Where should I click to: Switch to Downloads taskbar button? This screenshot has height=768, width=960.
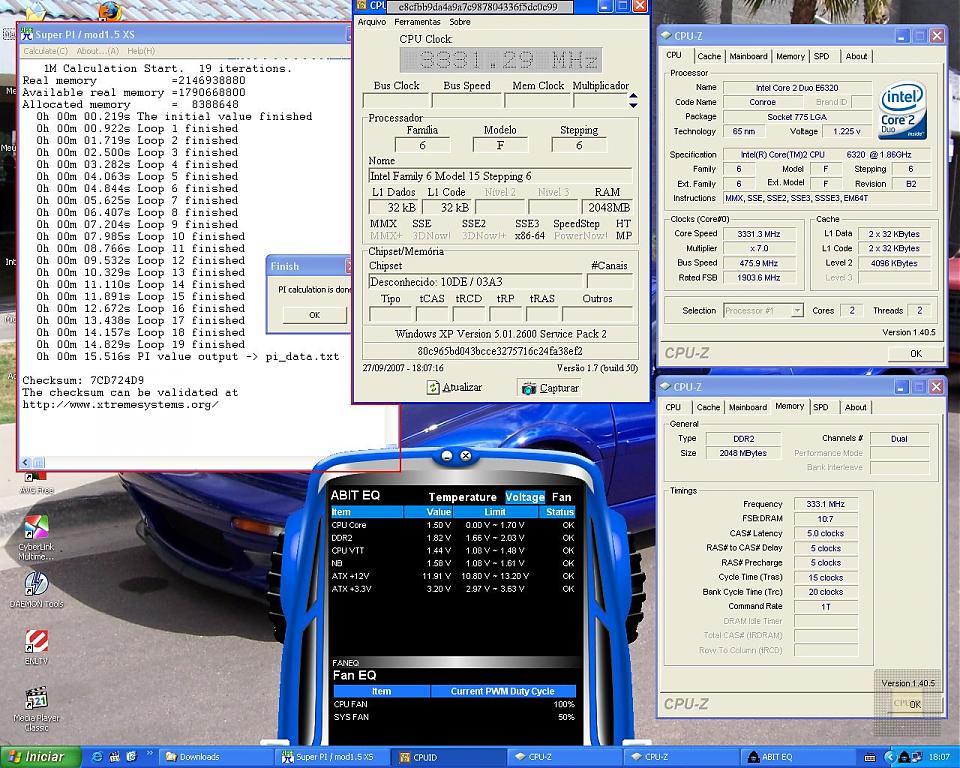point(216,757)
